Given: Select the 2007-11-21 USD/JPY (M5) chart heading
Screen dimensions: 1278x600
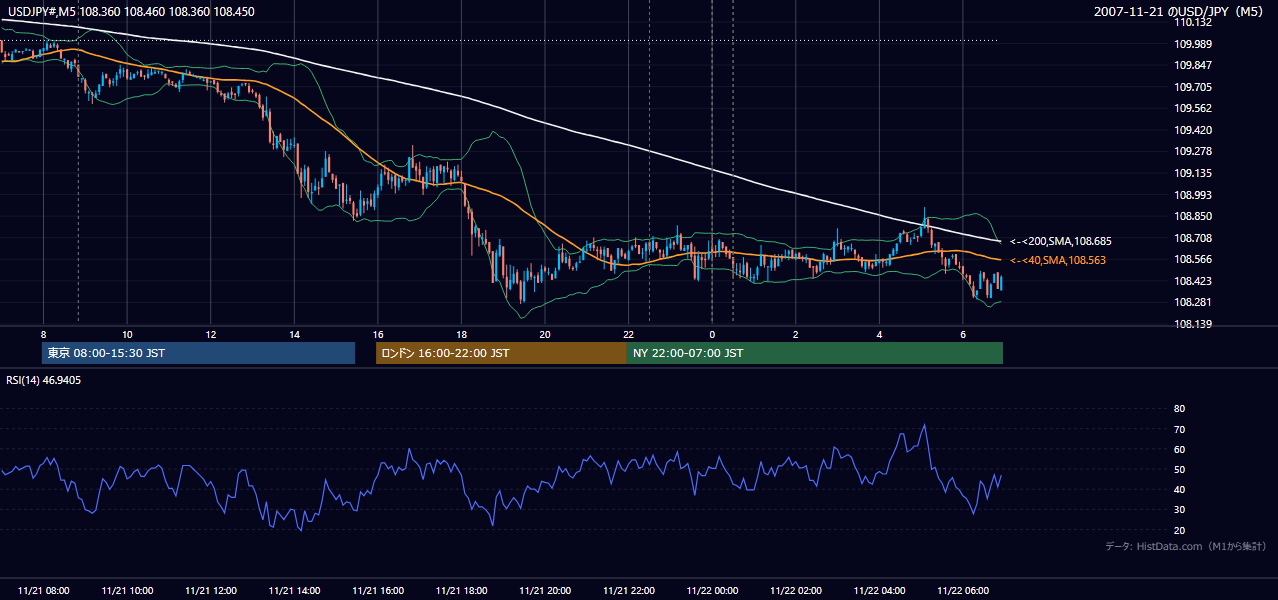Looking at the screenshot, I should [x=1180, y=12].
